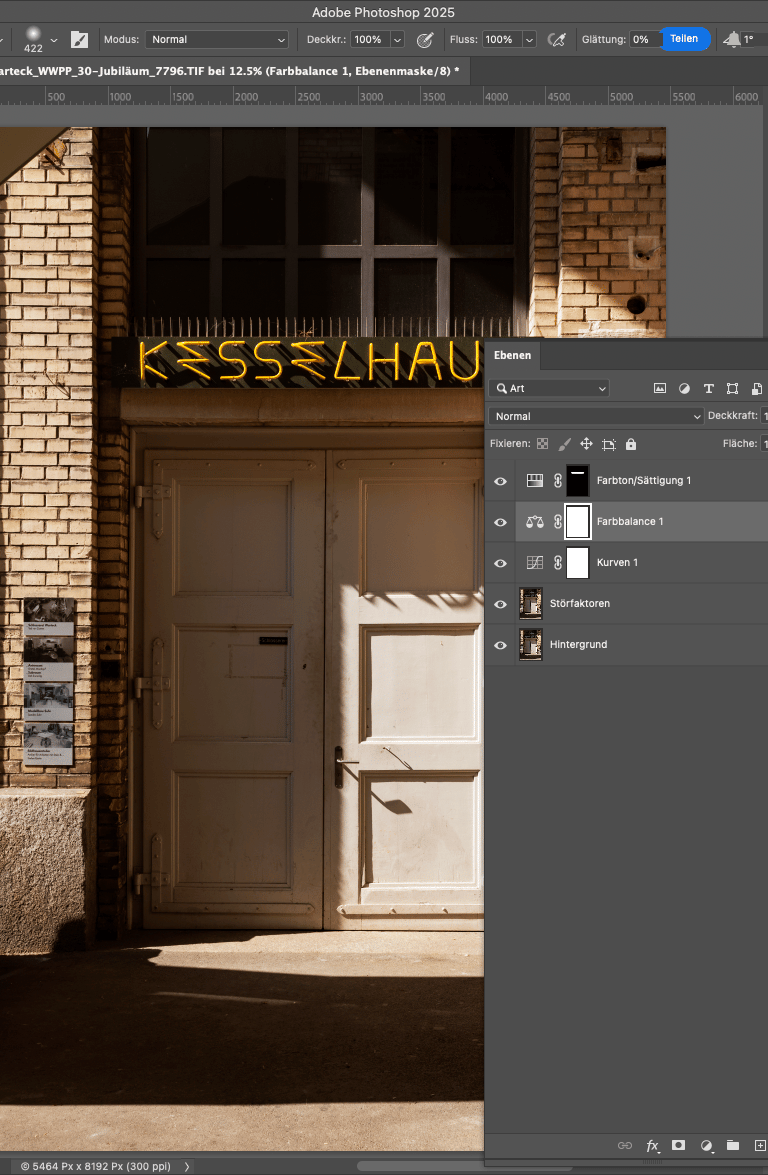The image size is (768, 1175).
Task: Filter layers by shape layers icon
Action: click(x=733, y=388)
